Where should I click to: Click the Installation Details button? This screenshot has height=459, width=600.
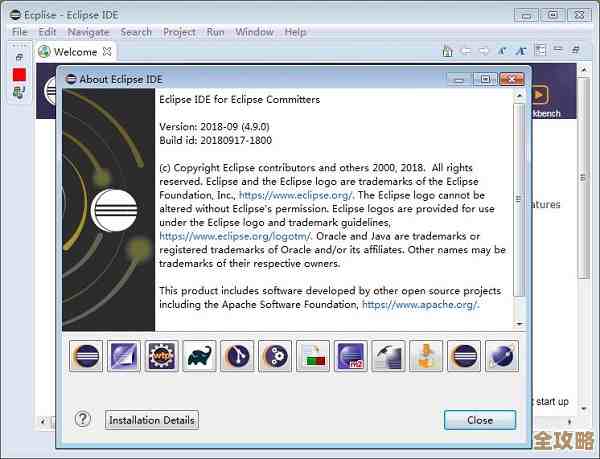click(x=152, y=420)
